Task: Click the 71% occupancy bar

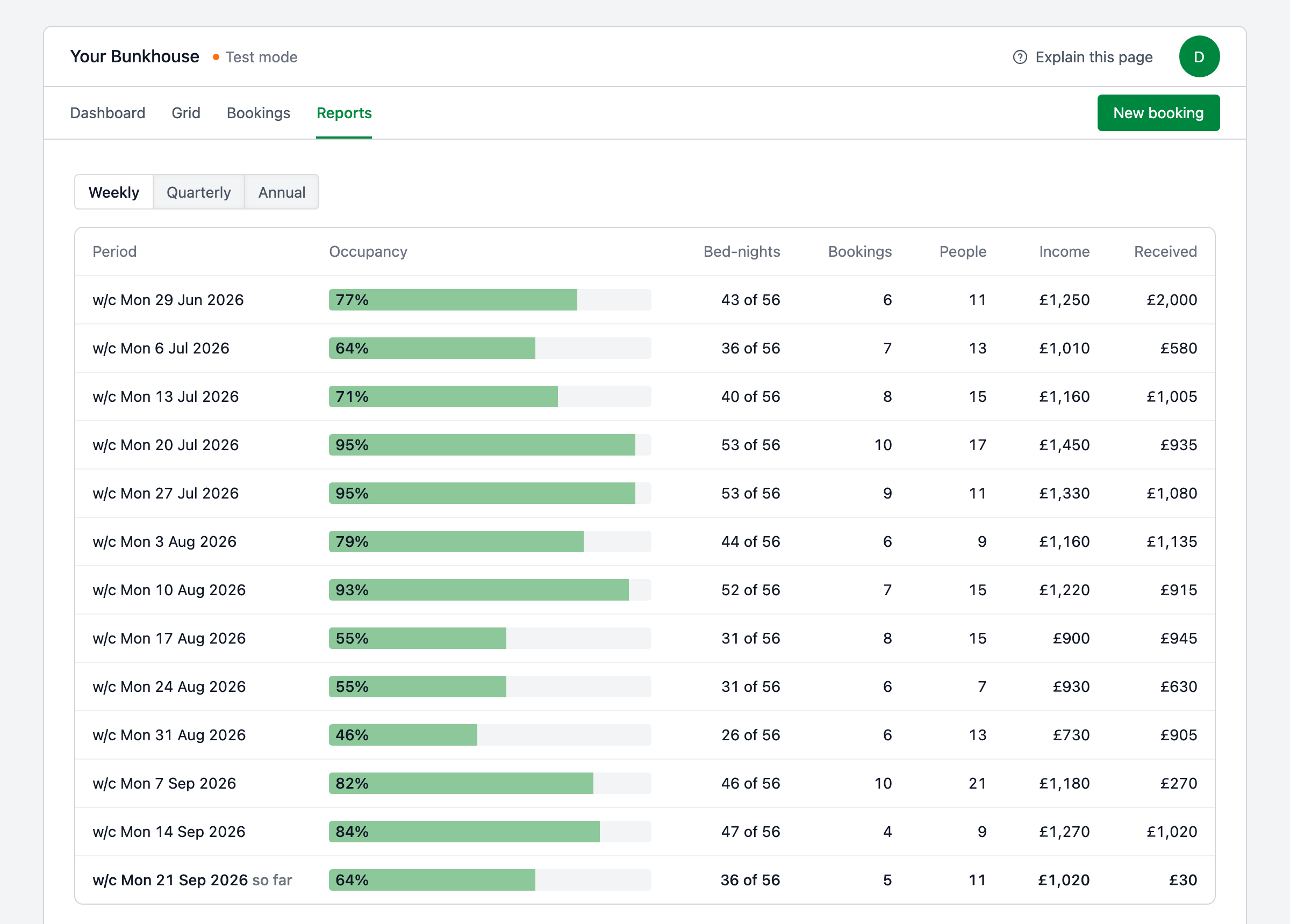Action: tap(490, 396)
